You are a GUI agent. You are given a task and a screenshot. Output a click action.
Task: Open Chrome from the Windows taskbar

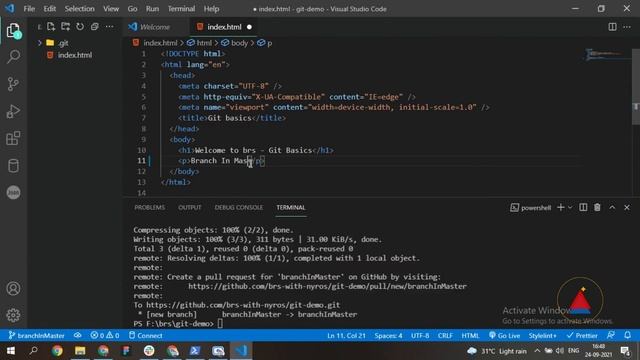click(x=57, y=351)
